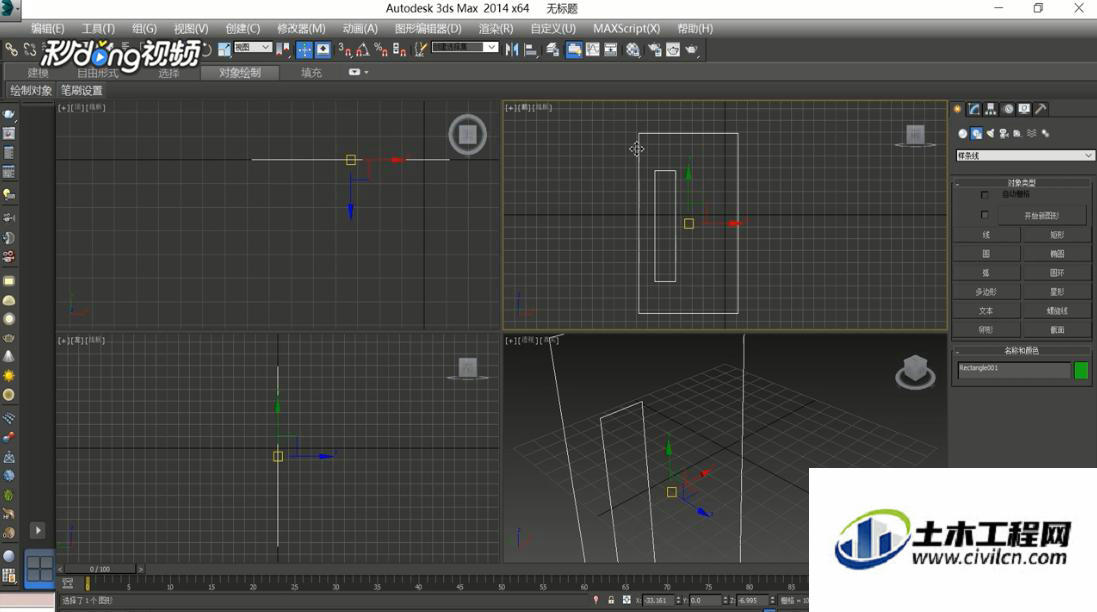Click the Rectangle001 object name field
Viewport: 1097px width, 612px height.
[x=1013, y=370]
